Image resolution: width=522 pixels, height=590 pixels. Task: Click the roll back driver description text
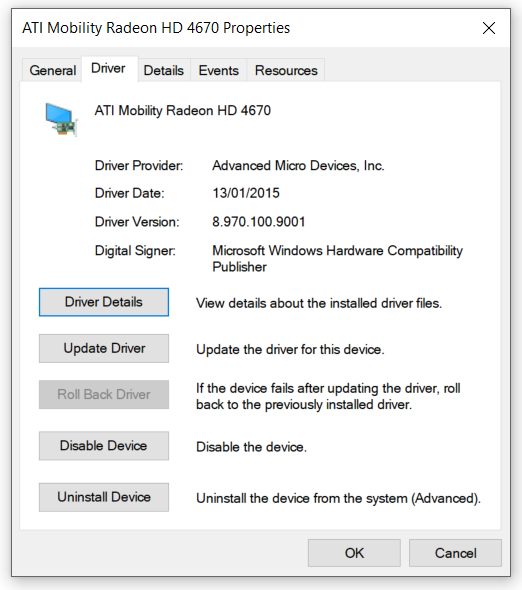point(328,396)
